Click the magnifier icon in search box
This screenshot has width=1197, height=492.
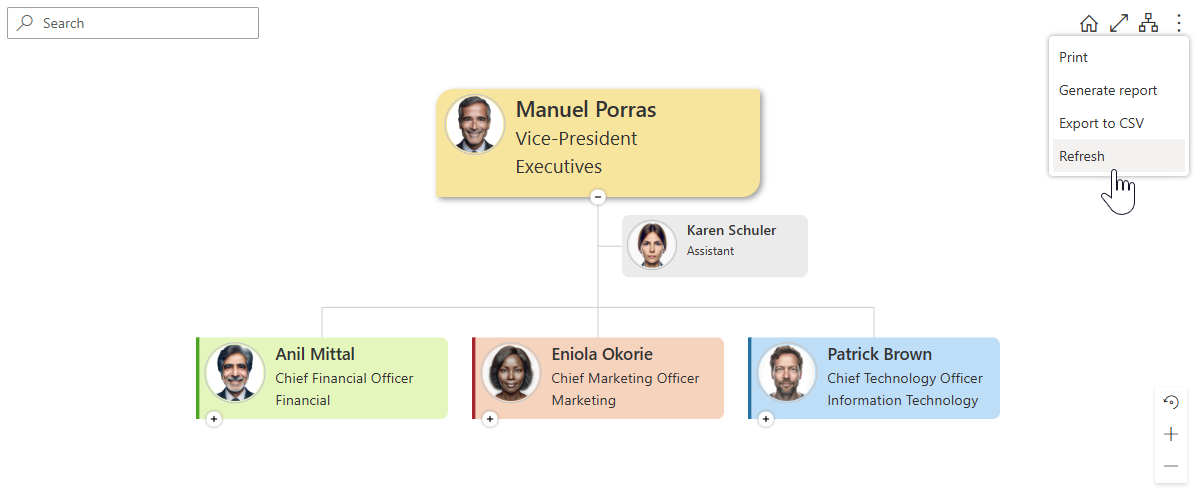click(x=25, y=23)
